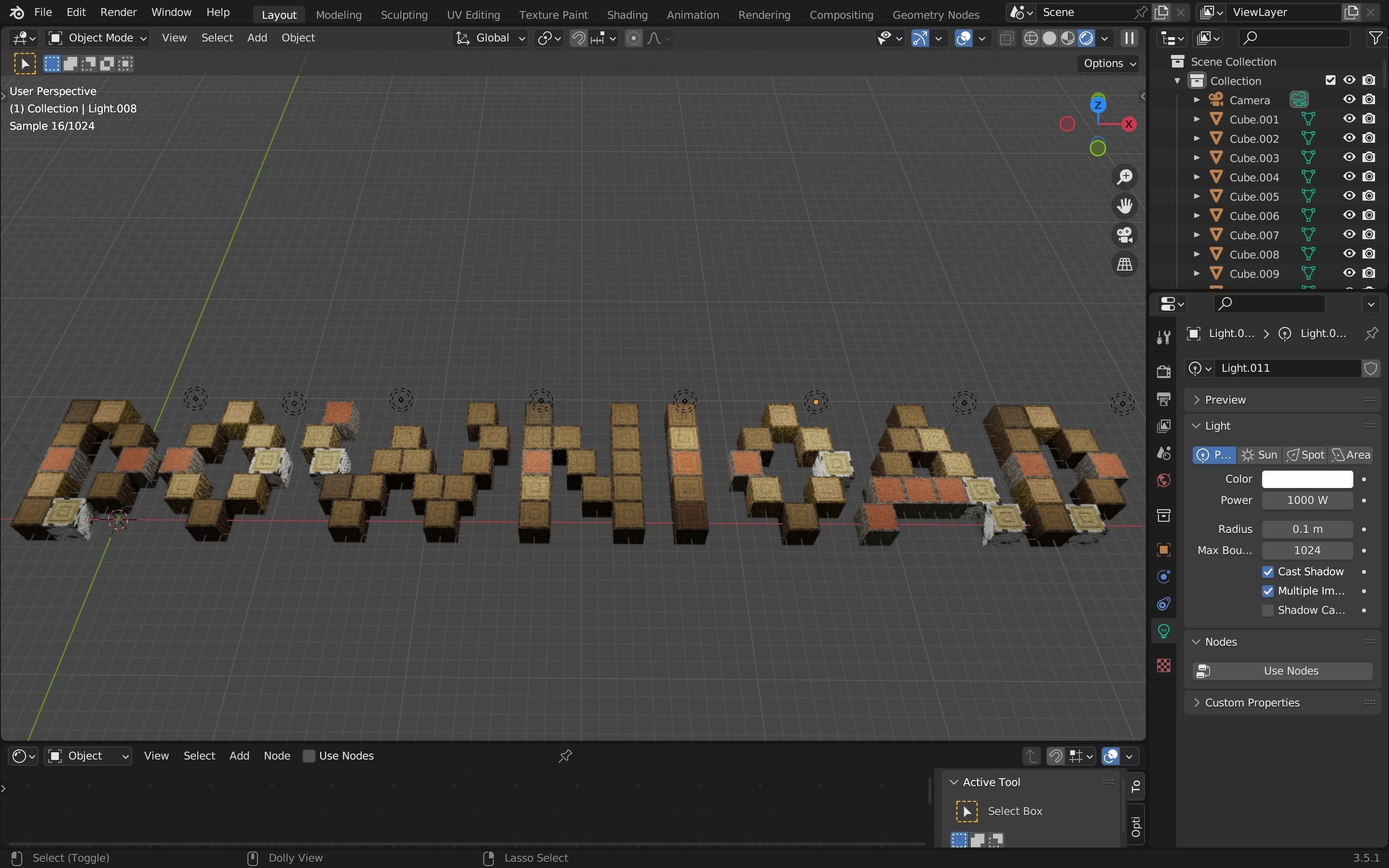1389x868 pixels.
Task: Open the File menu
Action: [x=43, y=12]
